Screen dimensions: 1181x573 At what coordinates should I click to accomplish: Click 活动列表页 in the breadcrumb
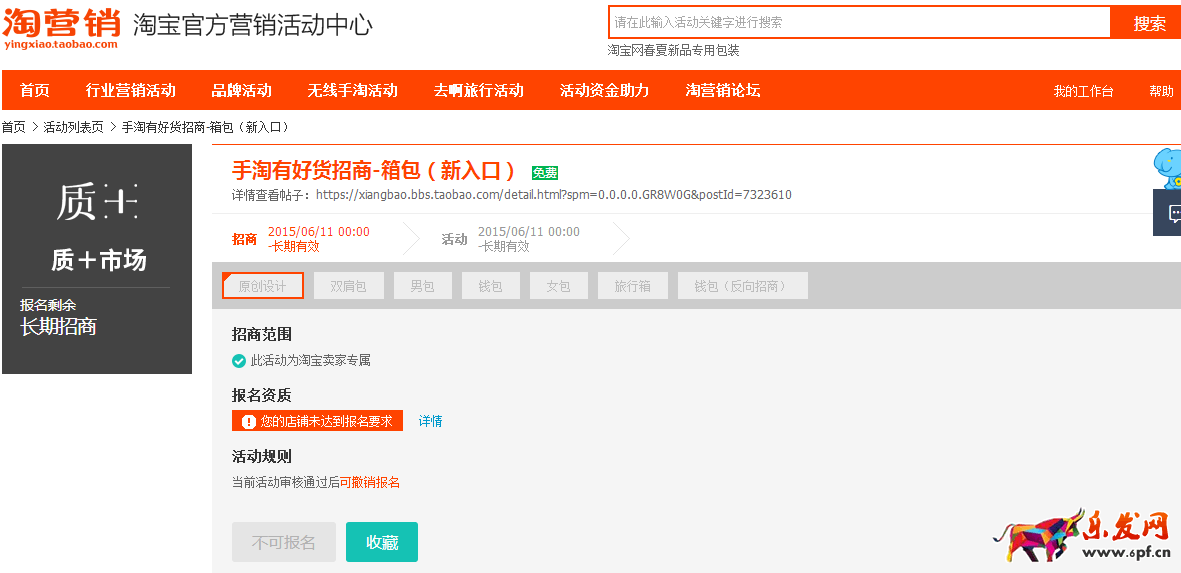tap(73, 127)
